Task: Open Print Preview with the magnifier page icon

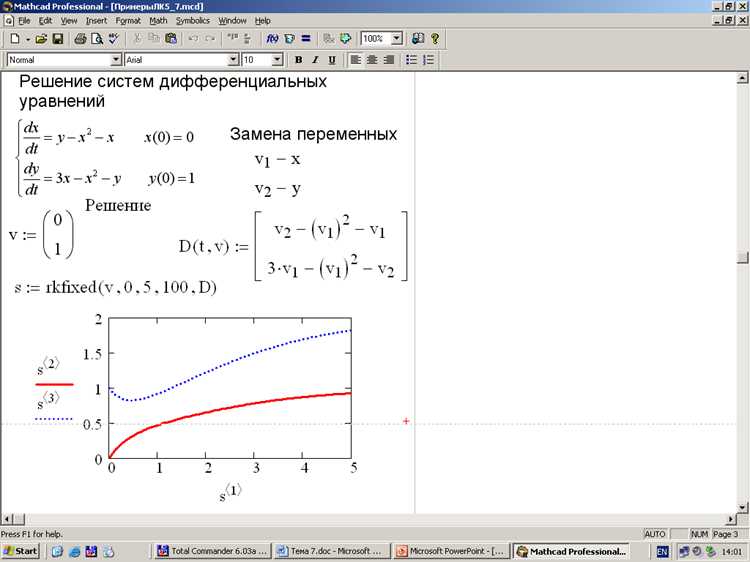Action: (97, 39)
